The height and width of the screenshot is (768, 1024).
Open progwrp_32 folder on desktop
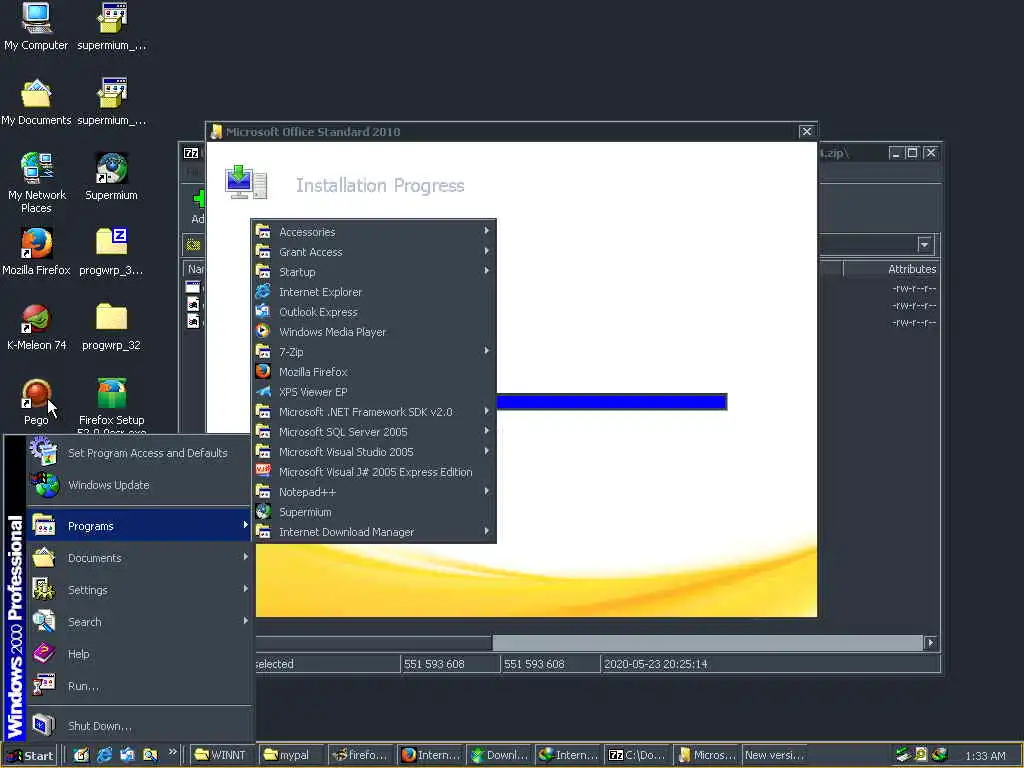(x=112, y=327)
